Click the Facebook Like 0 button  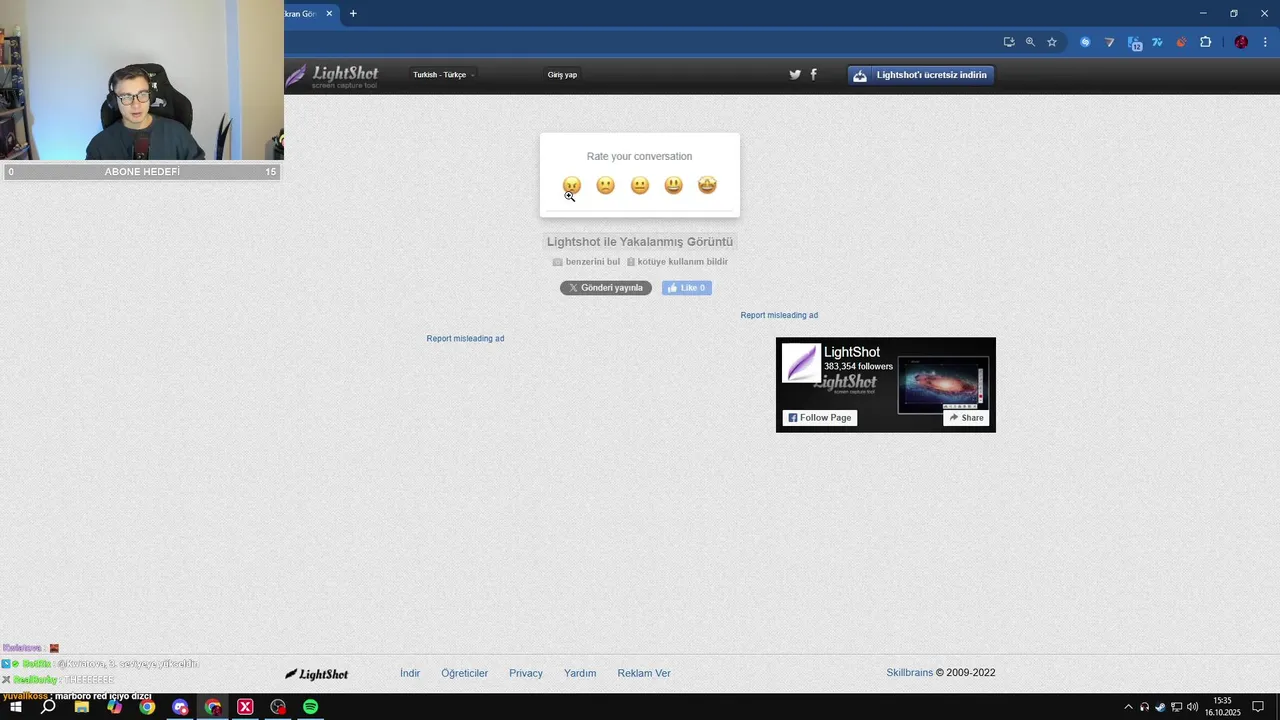(687, 288)
